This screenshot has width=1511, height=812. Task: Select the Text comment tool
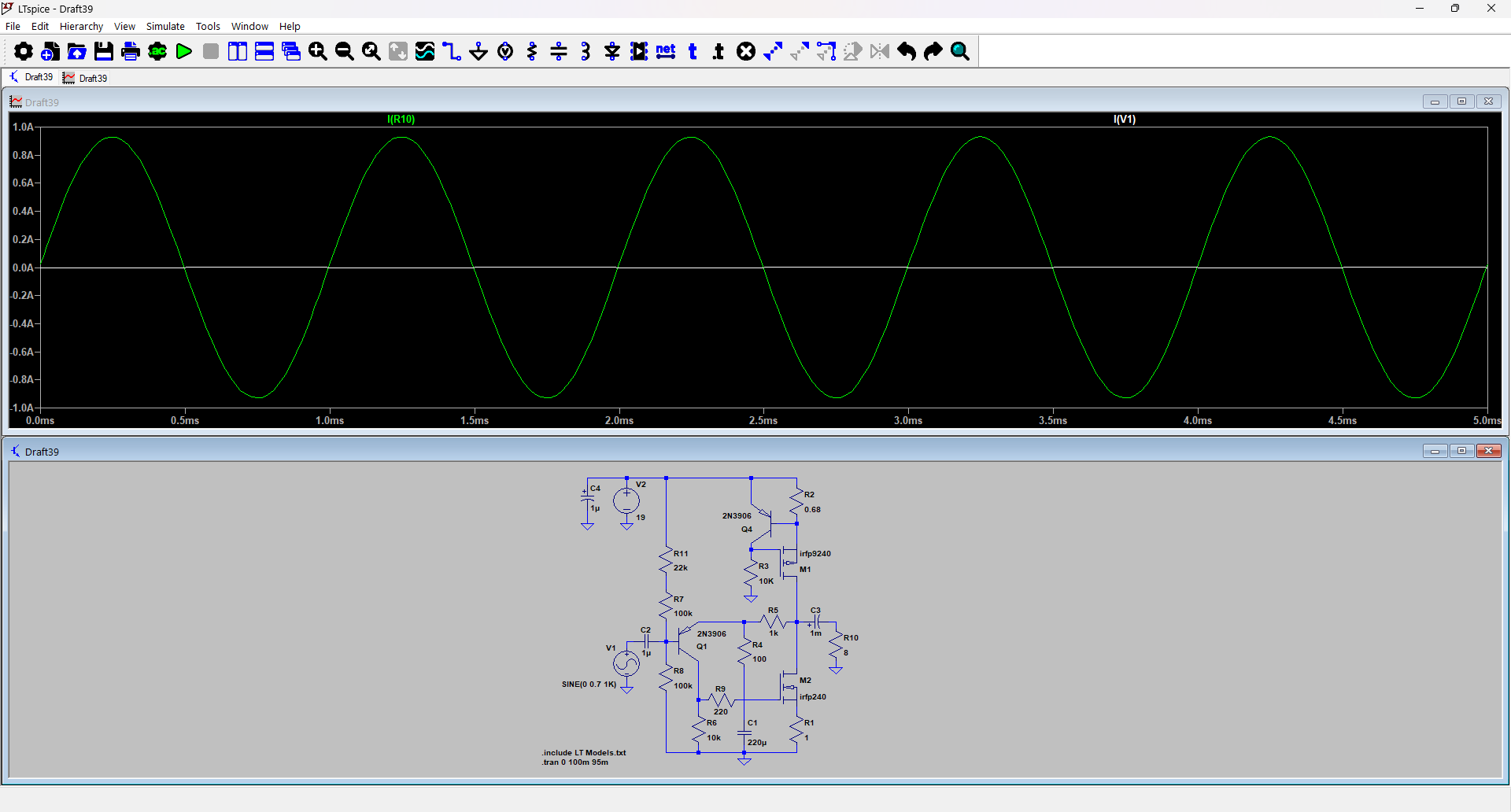[693, 52]
